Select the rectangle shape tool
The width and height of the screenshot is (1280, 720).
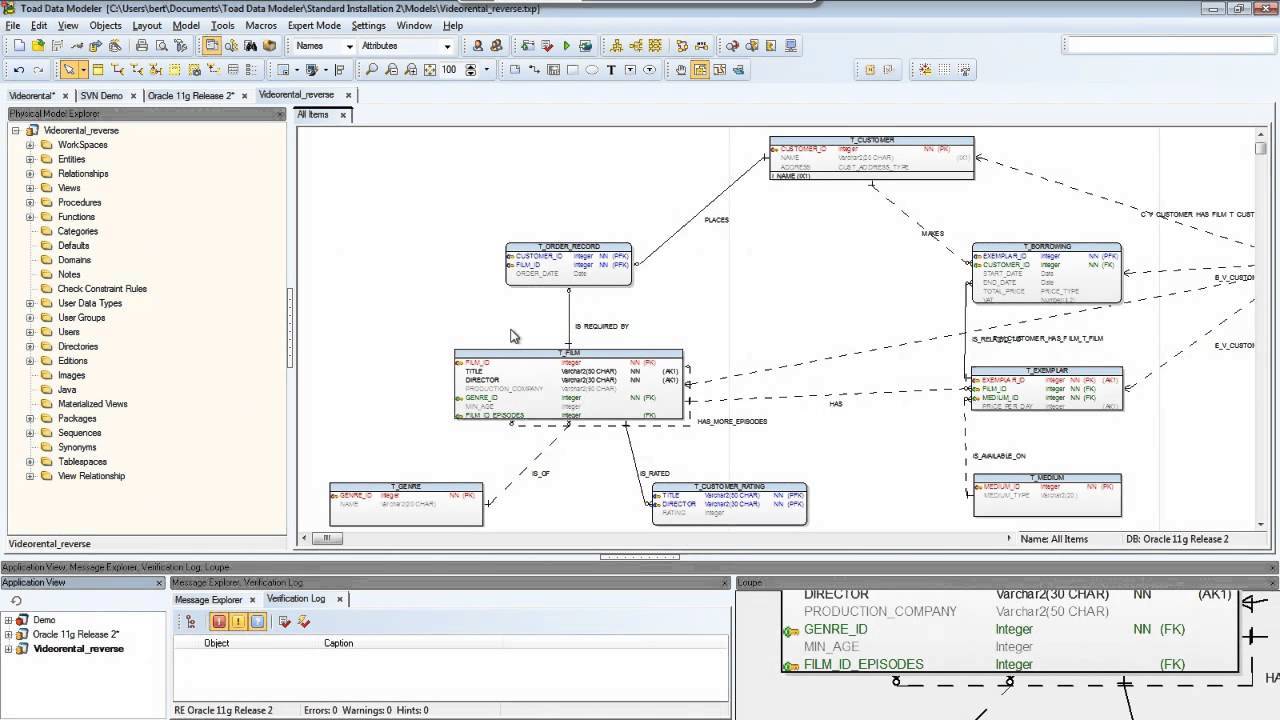coord(573,70)
